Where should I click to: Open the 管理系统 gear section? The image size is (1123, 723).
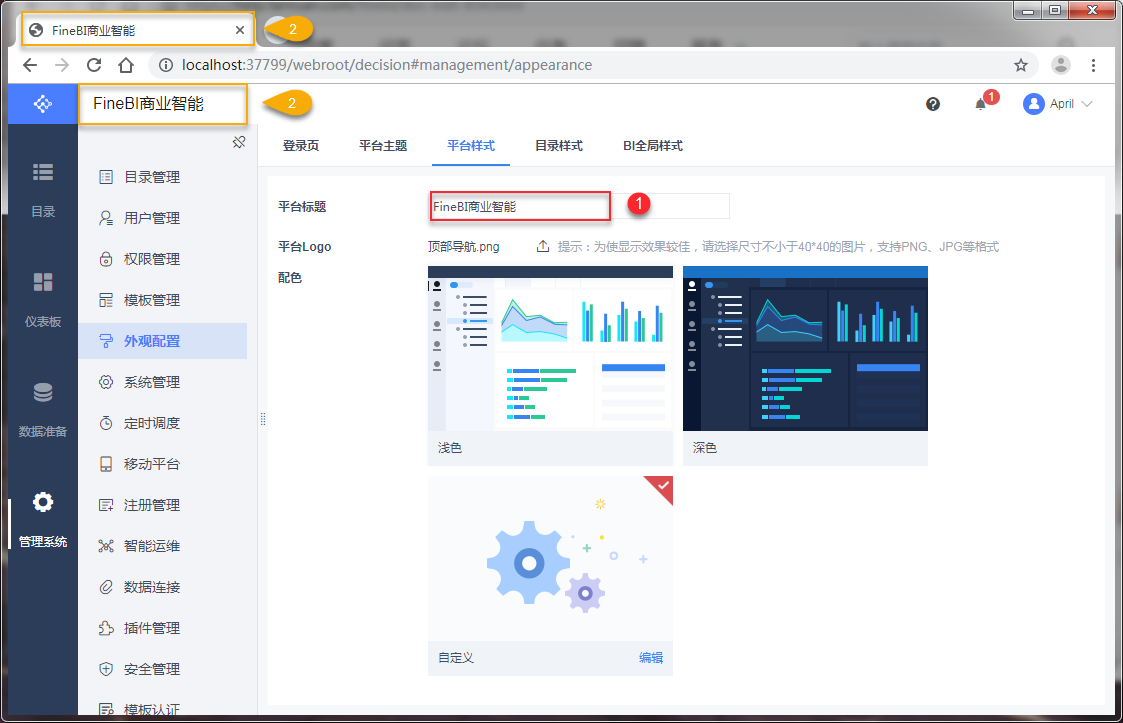pyautogui.click(x=43, y=519)
